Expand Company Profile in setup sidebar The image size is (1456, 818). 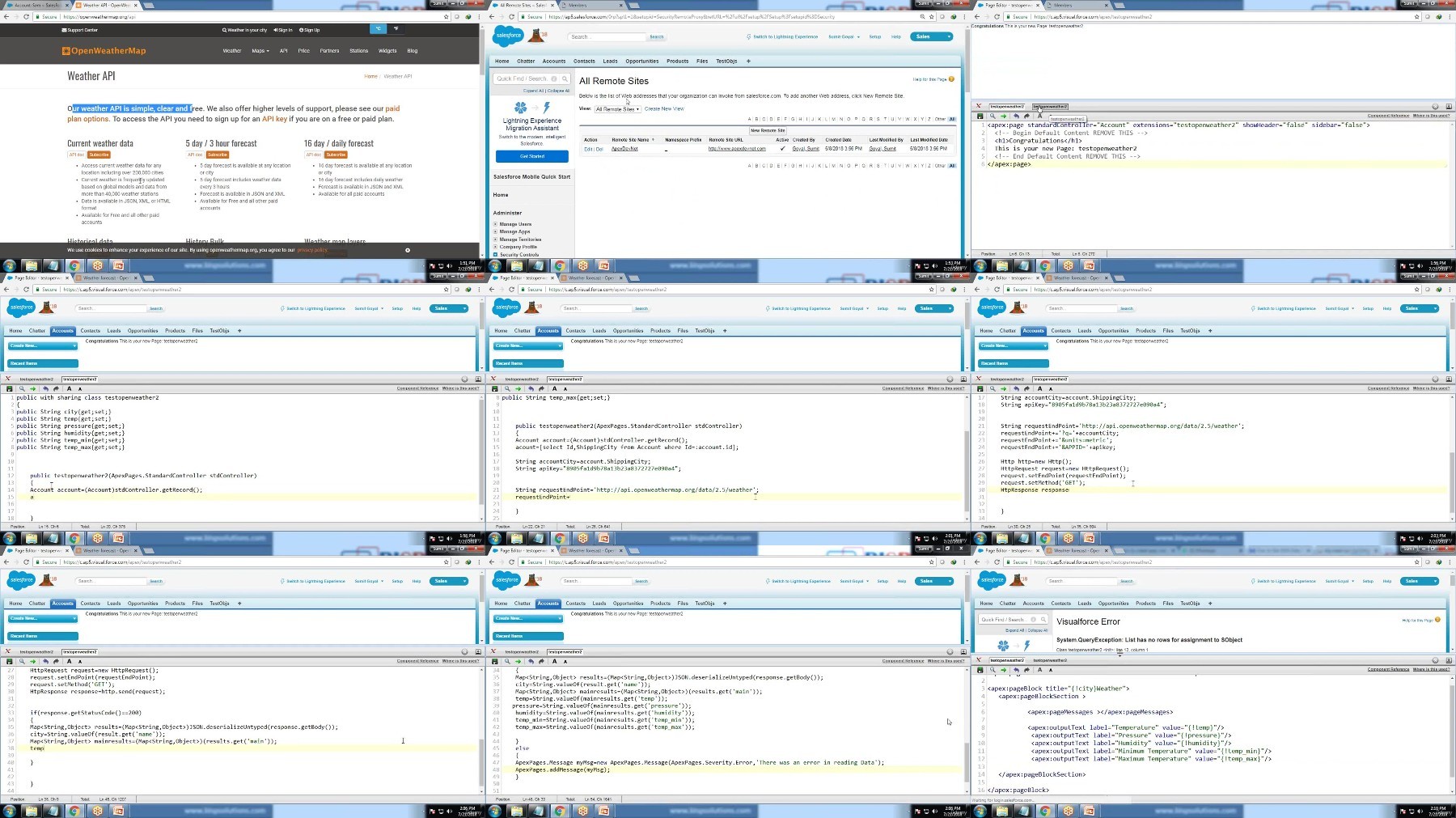pos(496,247)
